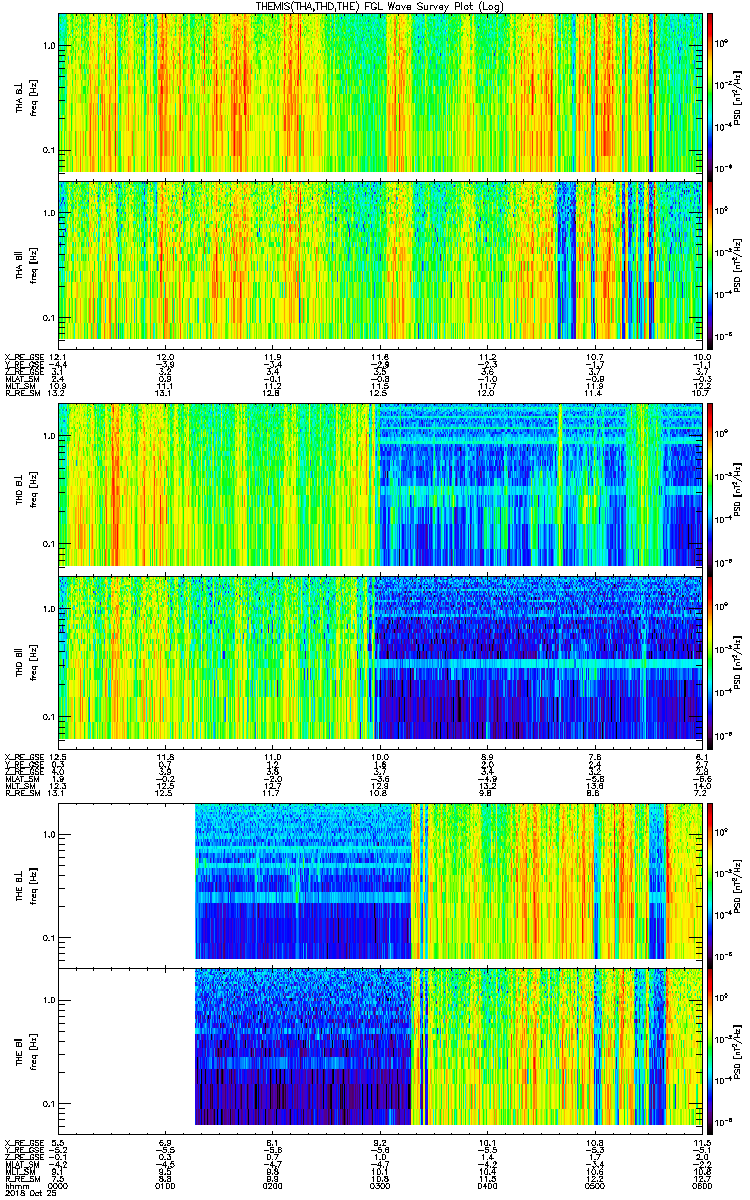Click the "1.0" frequency tick of THA B⊥ panel
This screenshot has width=750, height=1200.
point(48,46)
